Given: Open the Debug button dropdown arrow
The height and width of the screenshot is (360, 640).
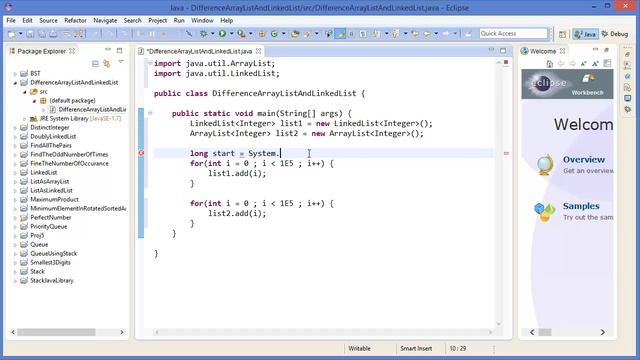Looking at the screenshot, I should click(212, 34).
